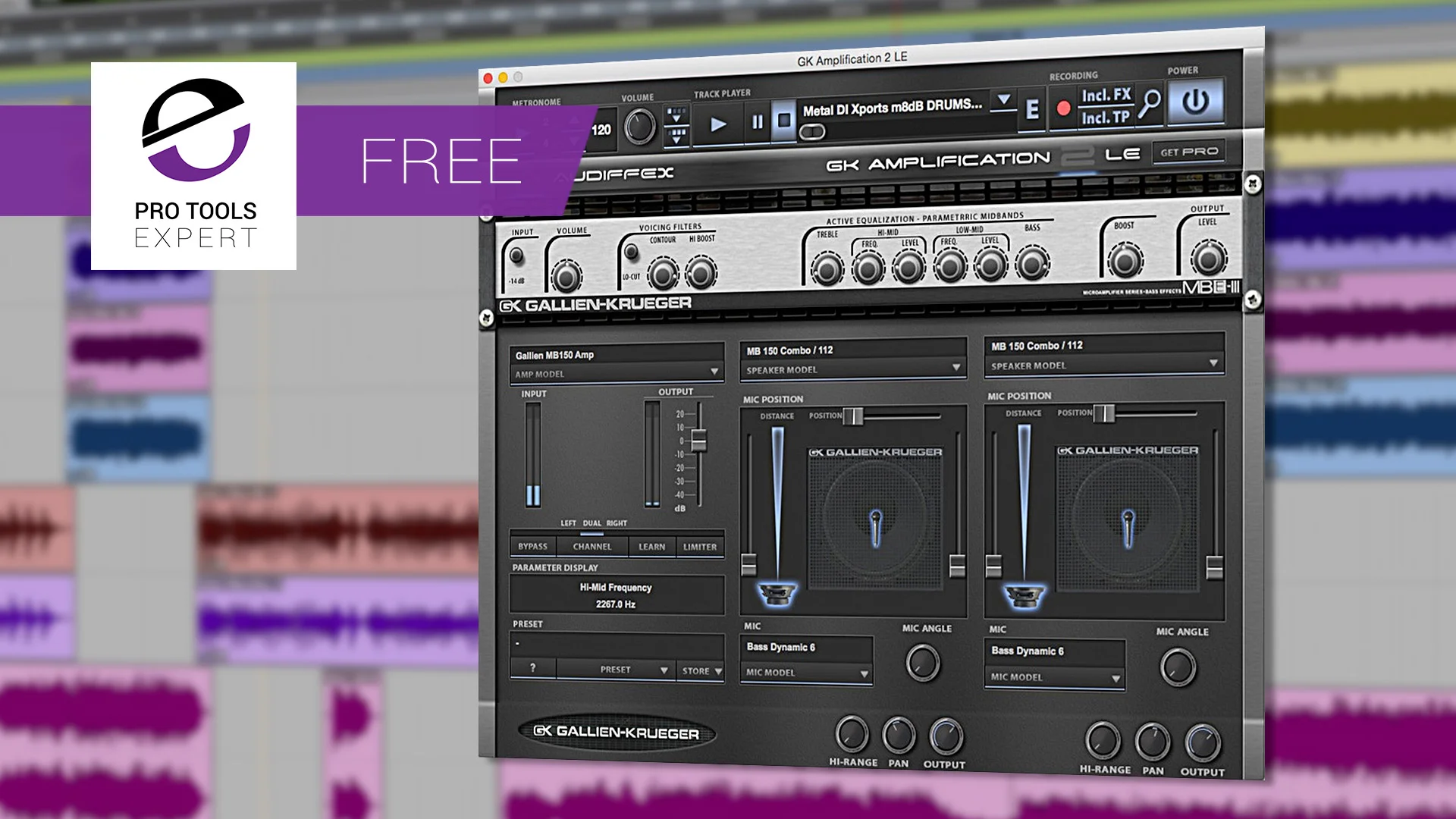This screenshot has height=819, width=1456.
Task: Select the Right channel mode
Action: (616, 522)
